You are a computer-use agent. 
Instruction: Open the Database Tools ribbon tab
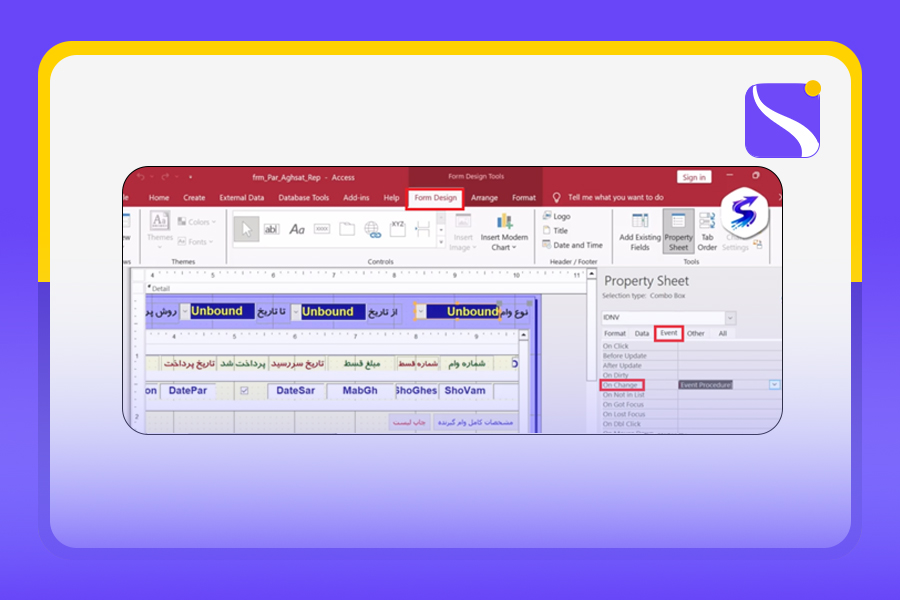tap(304, 198)
